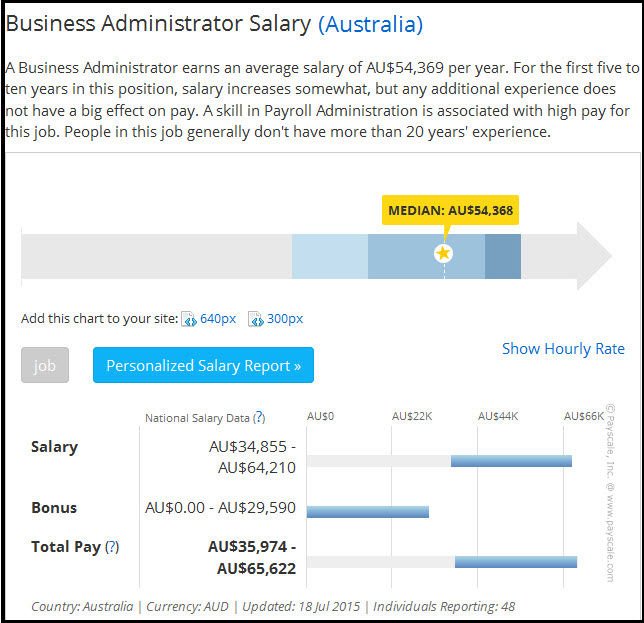Screen dimensions: 644x623
Task: Click the grey job button
Action: (x=45, y=366)
